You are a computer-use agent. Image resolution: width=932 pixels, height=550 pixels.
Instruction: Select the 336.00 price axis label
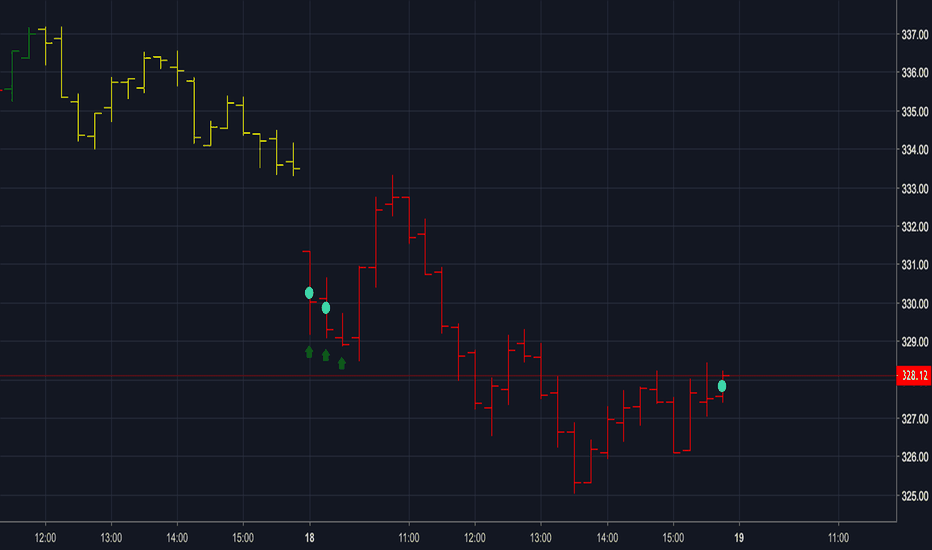point(915,73)
